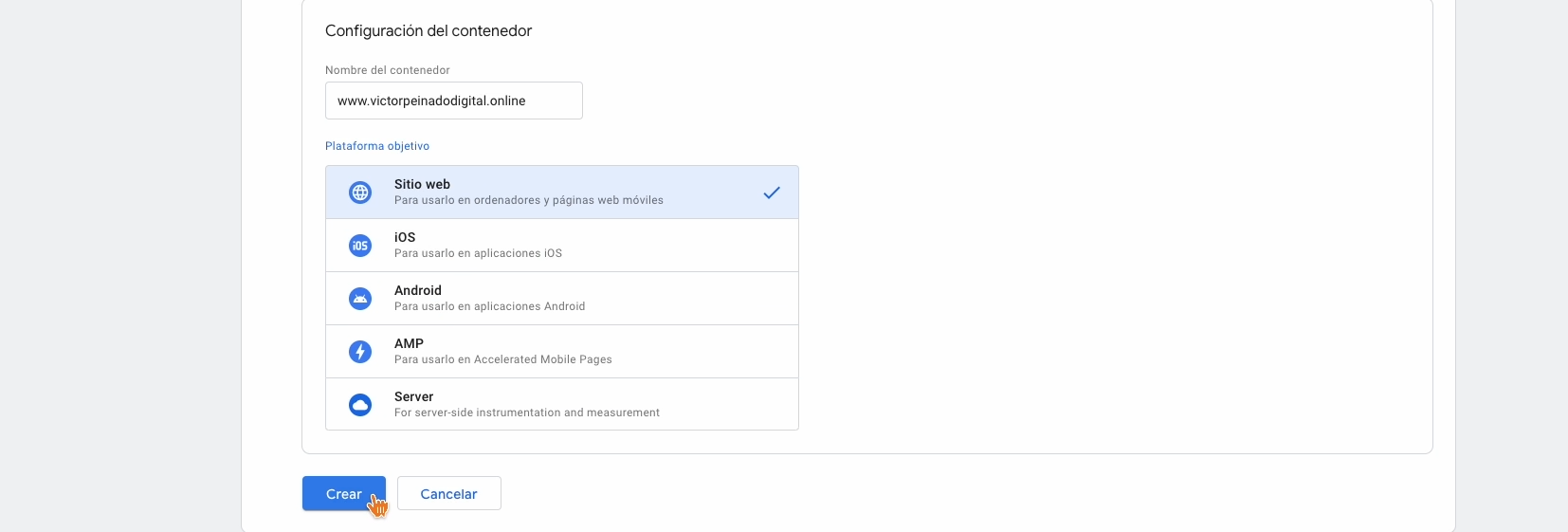Choose the "Server" platform title
The width and height of the screenshot is (1568, 532).
point(413,396)
